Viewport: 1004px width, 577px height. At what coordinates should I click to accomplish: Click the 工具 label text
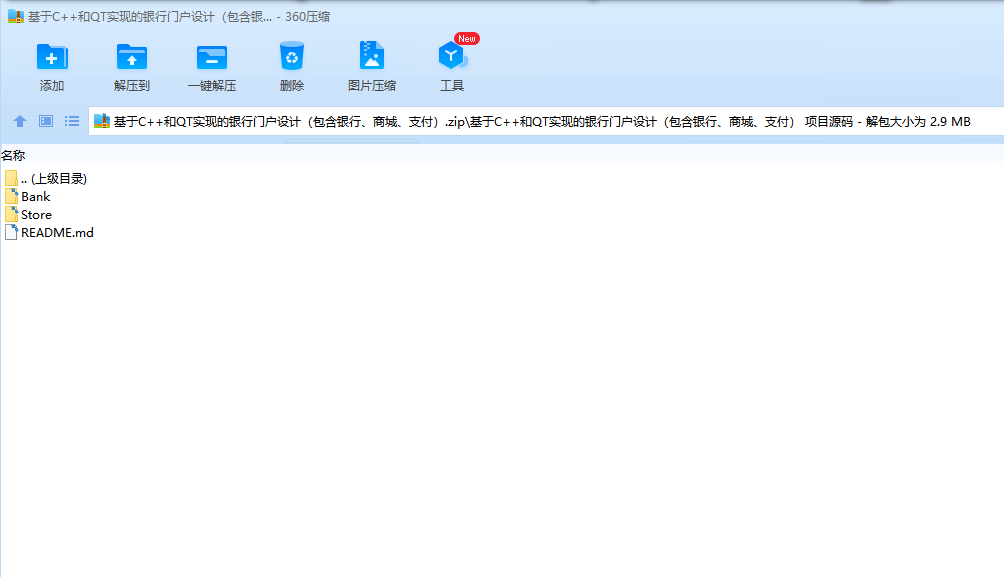pos(452,86)
